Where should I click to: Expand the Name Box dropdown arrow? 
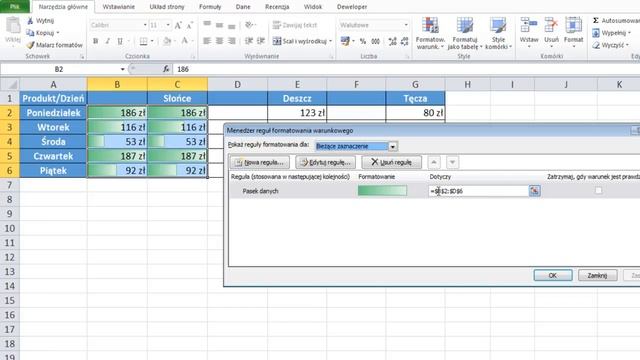[x=122, y=69]
